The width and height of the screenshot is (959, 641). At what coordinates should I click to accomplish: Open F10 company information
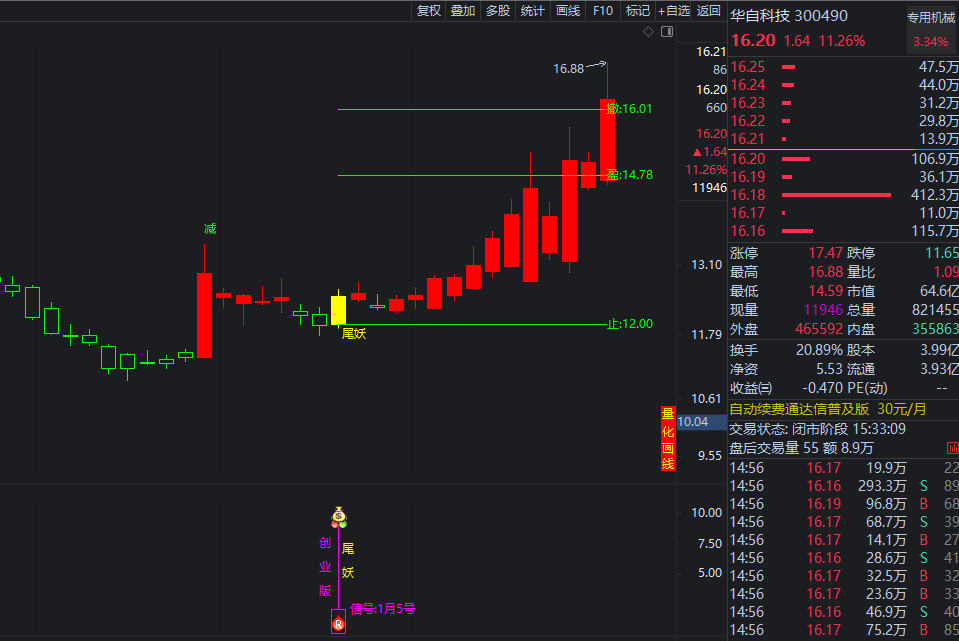(603, 11)
